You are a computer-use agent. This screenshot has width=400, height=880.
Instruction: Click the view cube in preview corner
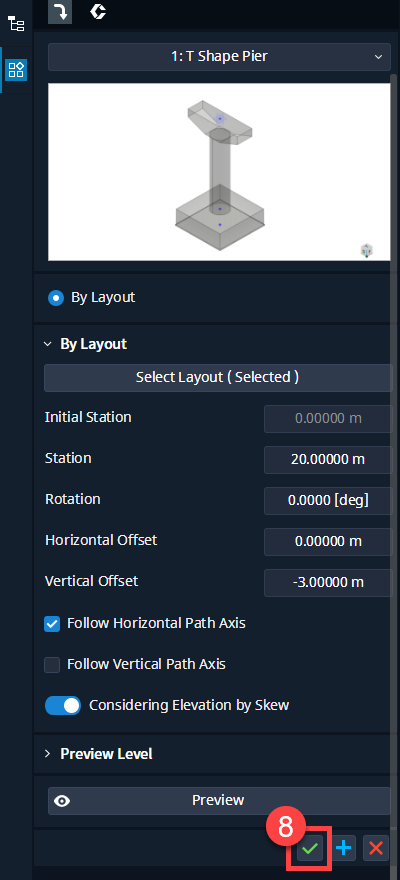pos(366,250)
